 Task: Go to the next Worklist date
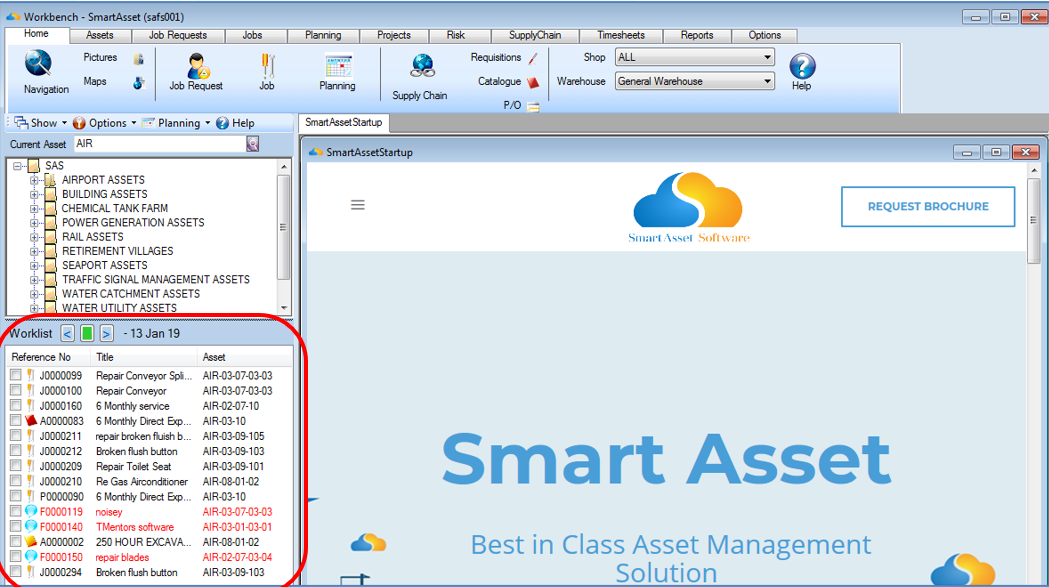(106, 333)
